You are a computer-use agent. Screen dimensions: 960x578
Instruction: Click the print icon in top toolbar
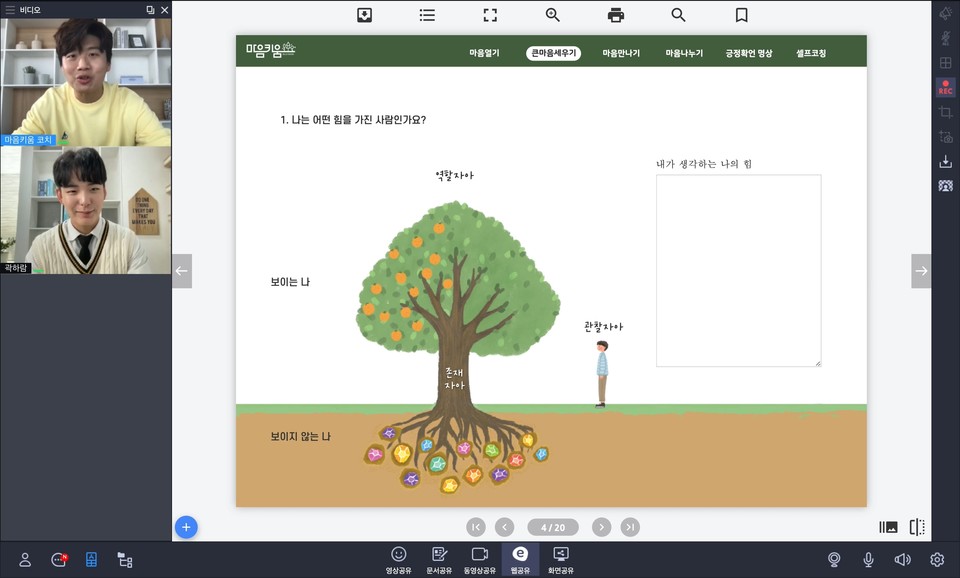click(616, 15)
